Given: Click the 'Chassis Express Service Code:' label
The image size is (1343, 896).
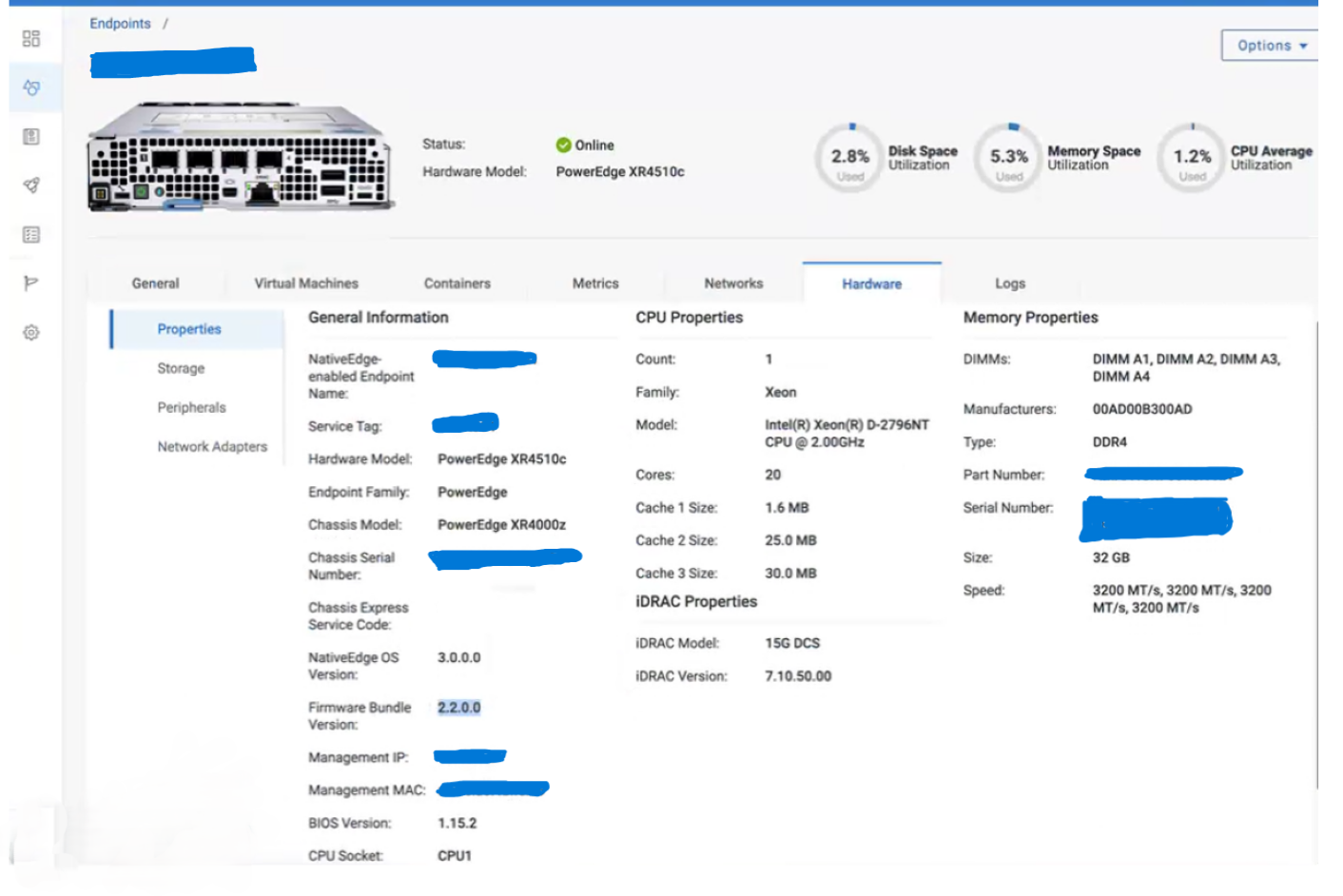Looking at the screenshot, I should point(359,616).
